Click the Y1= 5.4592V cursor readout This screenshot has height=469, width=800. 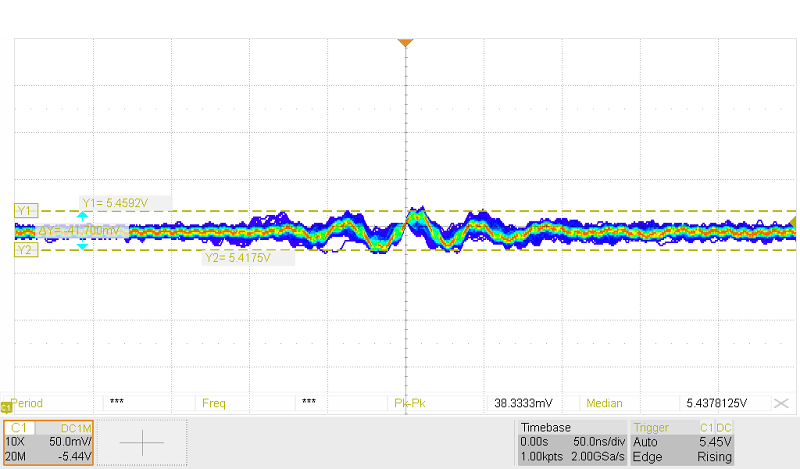pyautogui.click(x=115, y=202)
